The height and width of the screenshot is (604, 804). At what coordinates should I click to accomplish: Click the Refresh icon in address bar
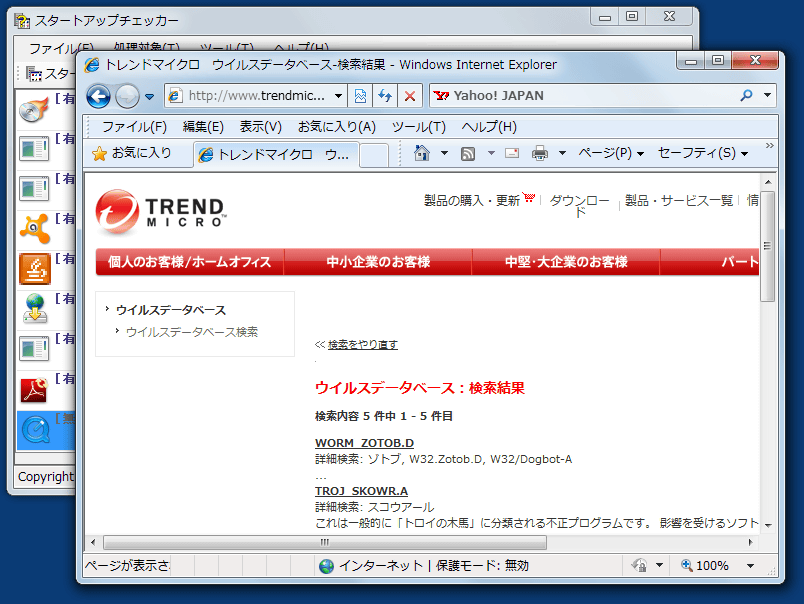click(385, 96)
